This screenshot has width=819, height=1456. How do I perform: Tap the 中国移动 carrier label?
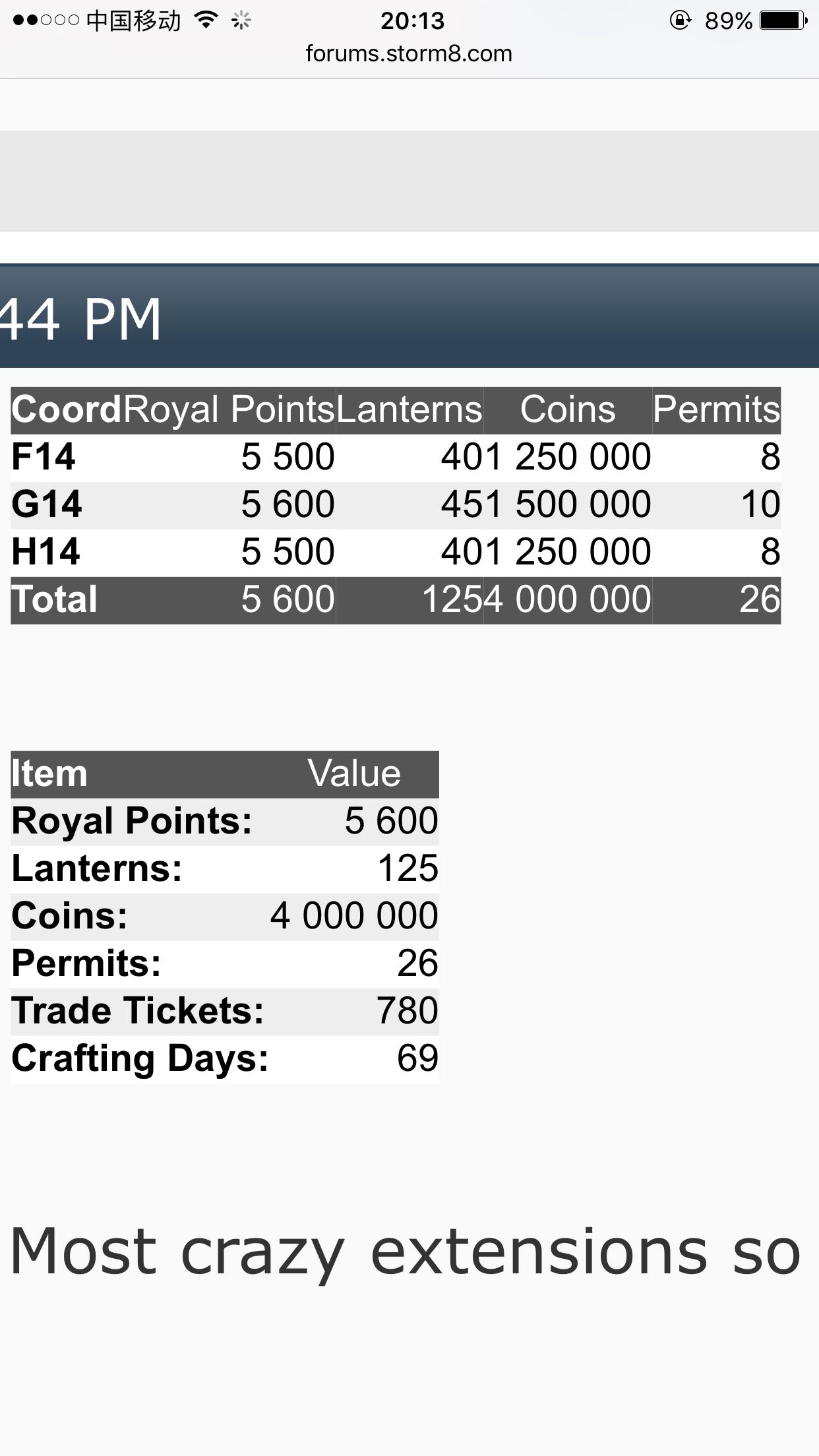point(133,21)
